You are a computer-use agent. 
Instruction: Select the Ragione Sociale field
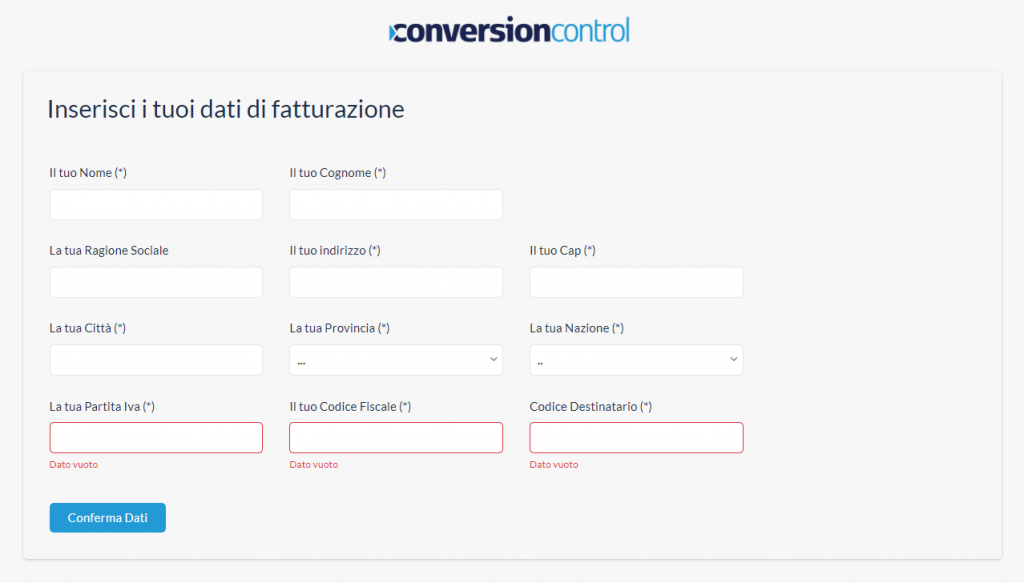156,282
